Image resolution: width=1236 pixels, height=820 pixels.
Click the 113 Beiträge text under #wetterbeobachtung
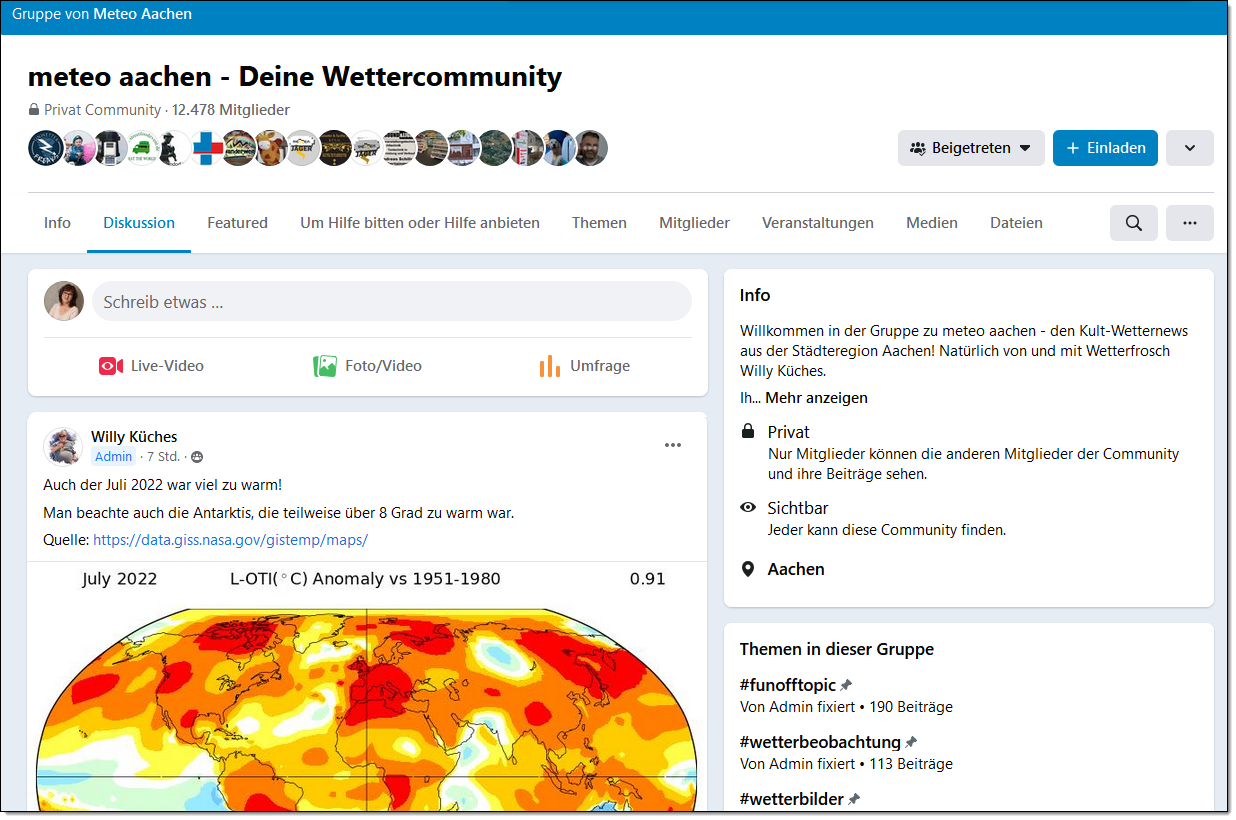click(x=911, y=764)
